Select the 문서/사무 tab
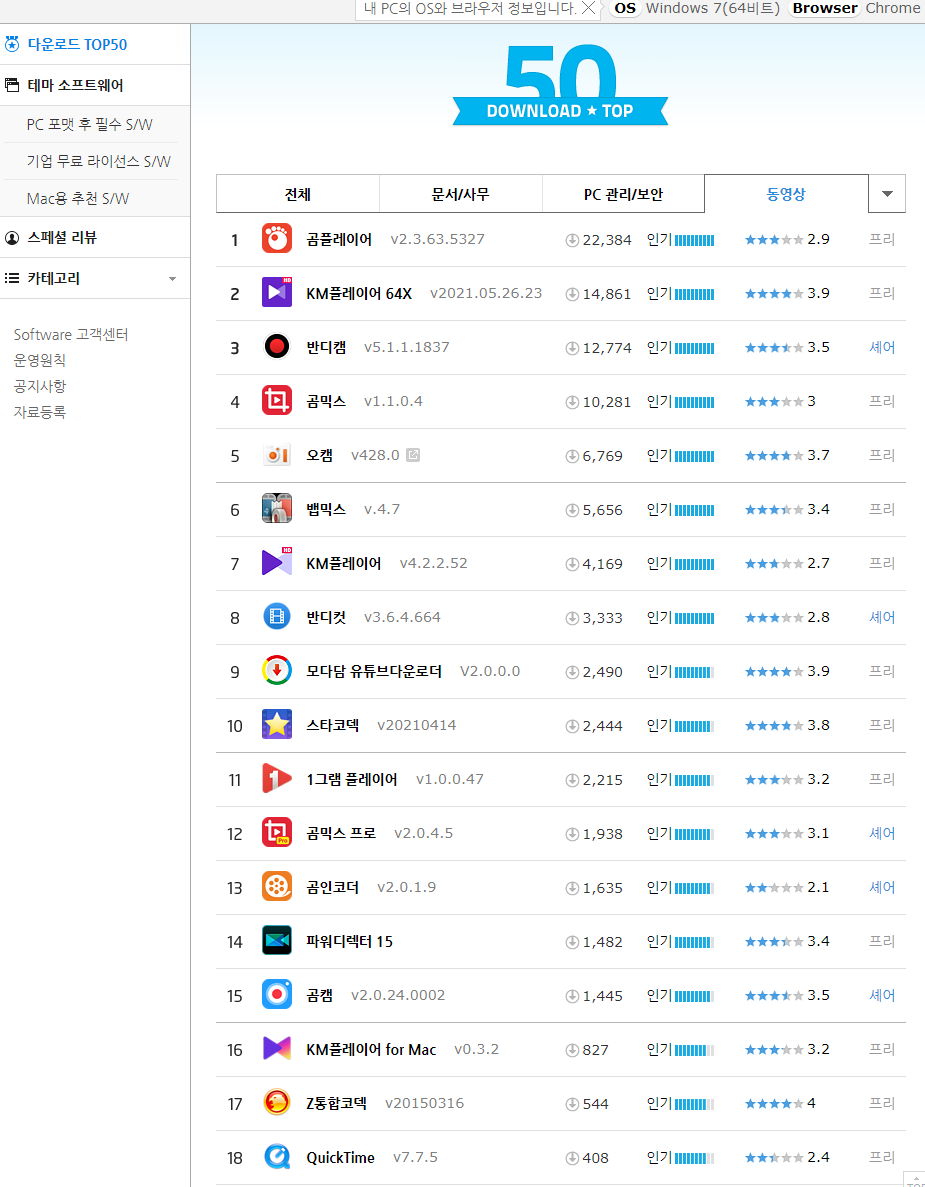Image resolution: width=925 pixels, height=1187 pixels. click(x=460, y=194)
